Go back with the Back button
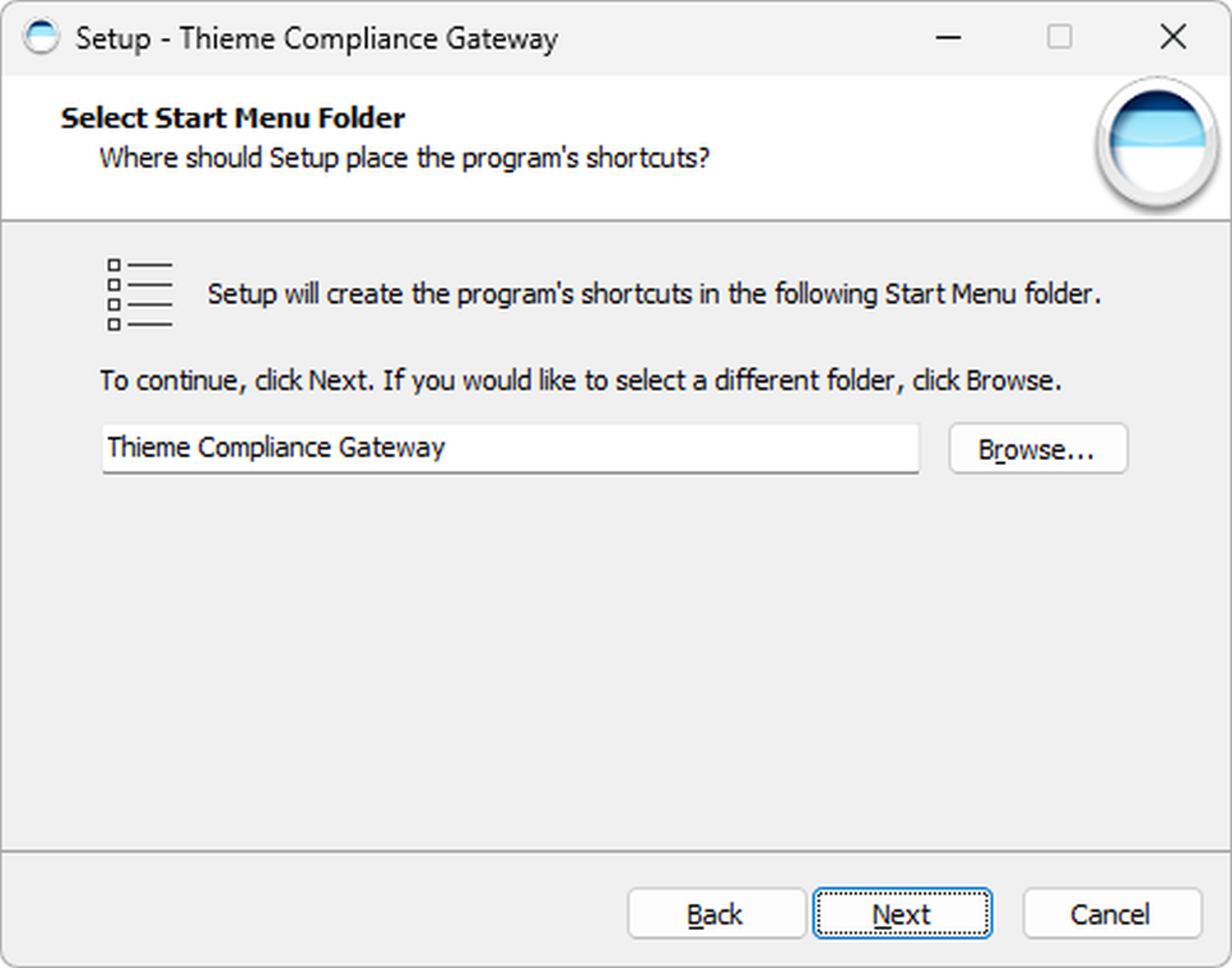Screen dimensions: 1232x968 [715, 914]
